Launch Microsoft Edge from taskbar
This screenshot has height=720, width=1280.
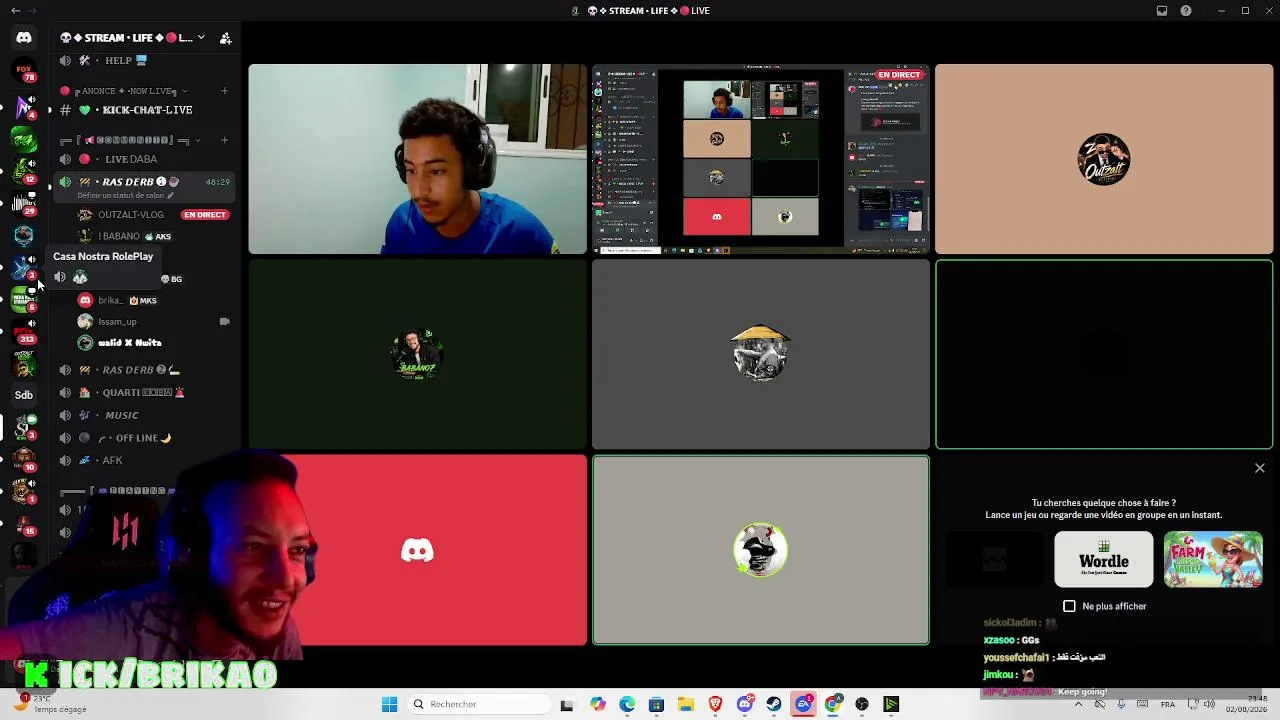point(627,704)
